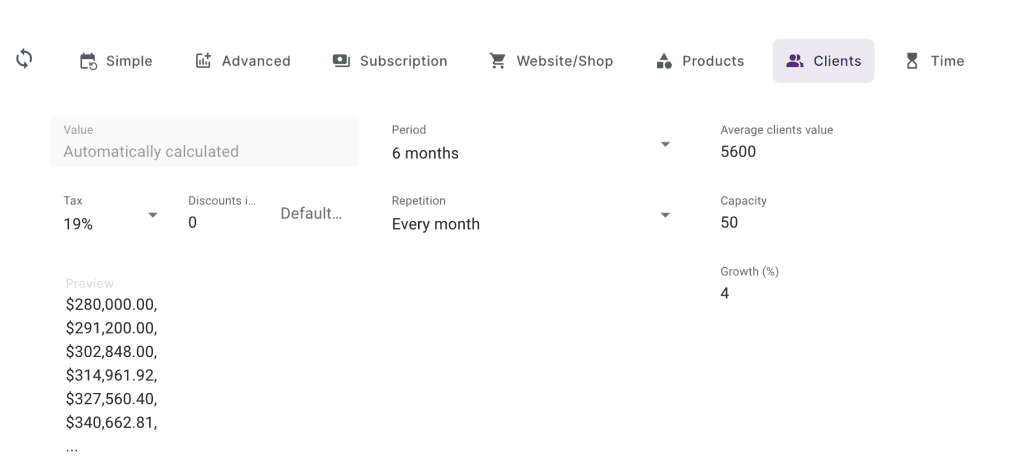Click the sync refresh arrows icon
1024x470 pixels.
24,59
